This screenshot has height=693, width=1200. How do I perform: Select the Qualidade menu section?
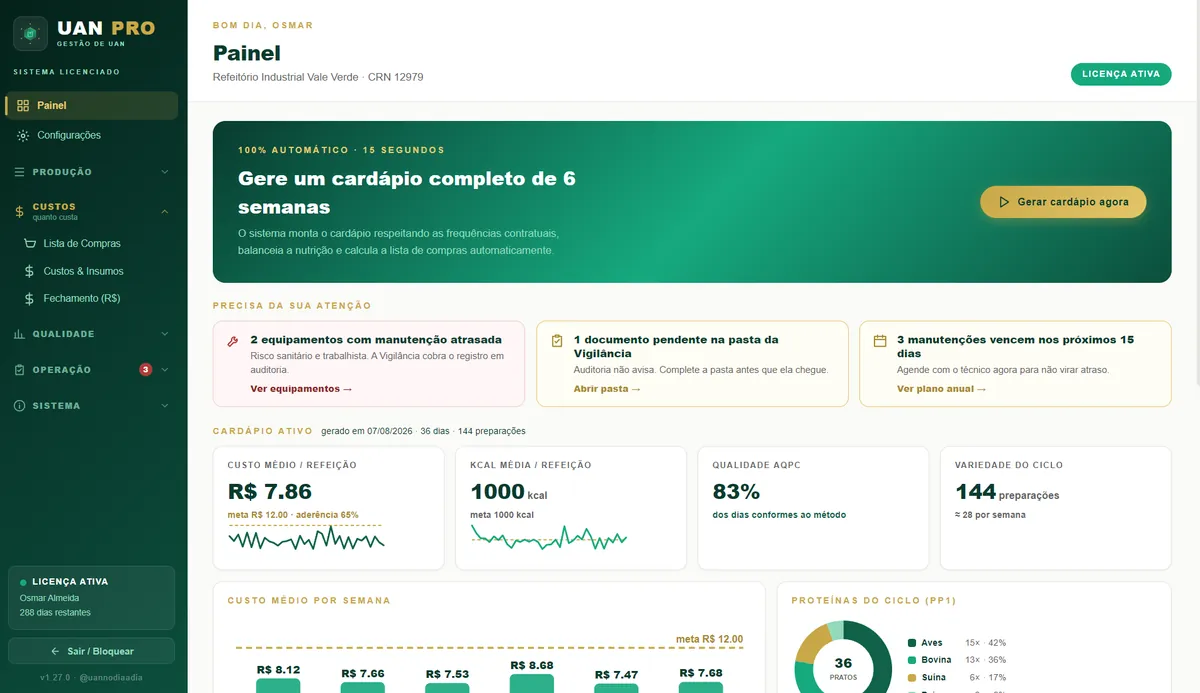click(x=91, y=334)
